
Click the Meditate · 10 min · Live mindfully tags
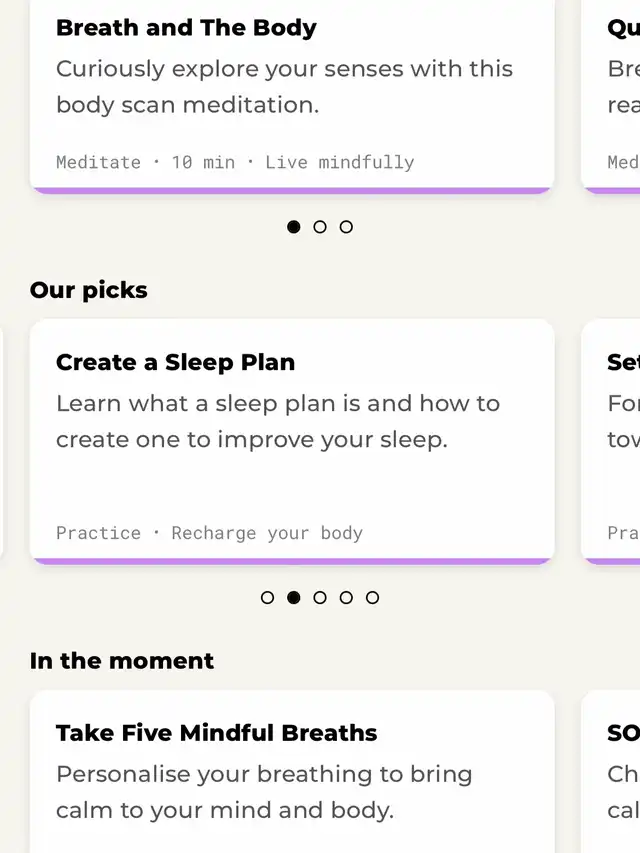pyautogui.click(x=235, y=162)
